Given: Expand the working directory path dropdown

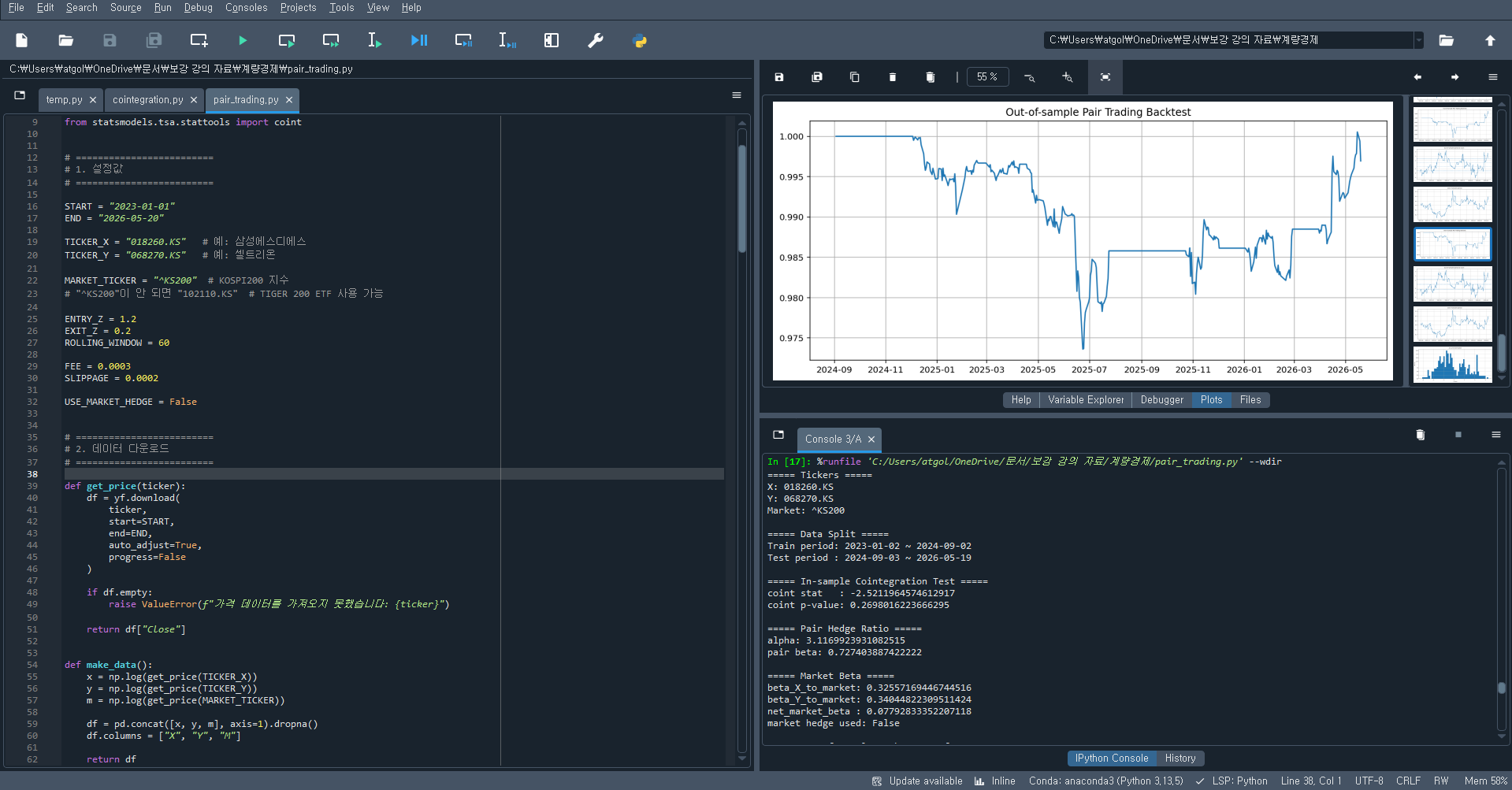Looking at the screenshot, I should click(x=1418, y=40).
